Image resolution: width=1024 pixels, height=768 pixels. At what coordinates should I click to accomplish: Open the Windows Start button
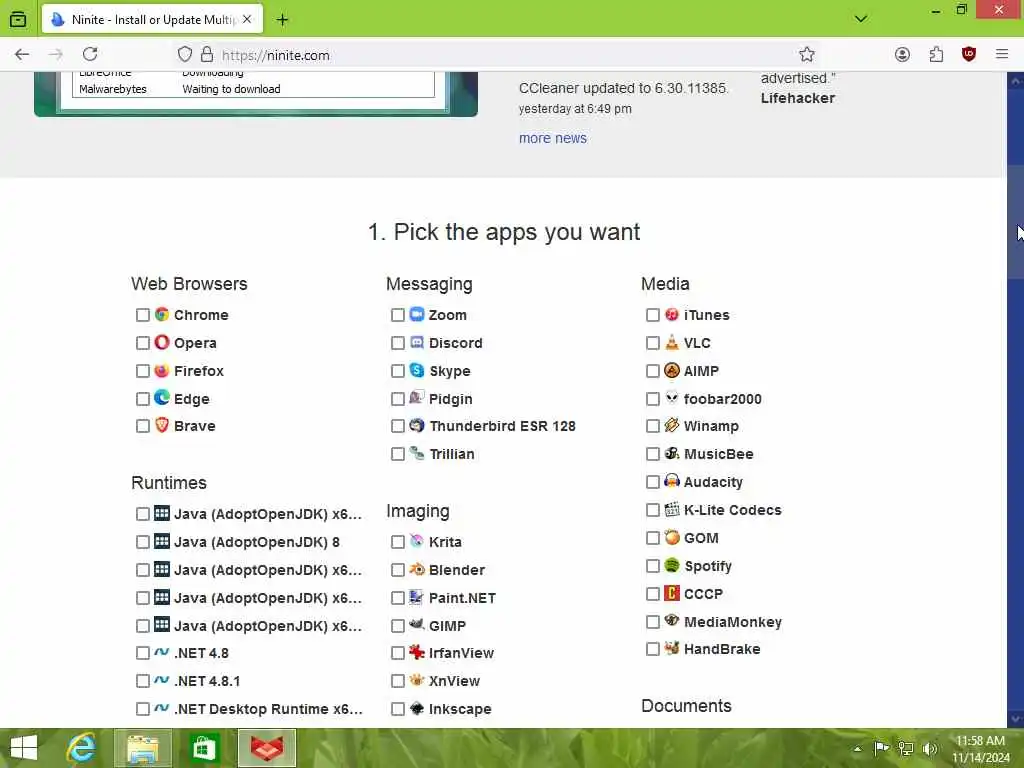(x=24, y=748)
